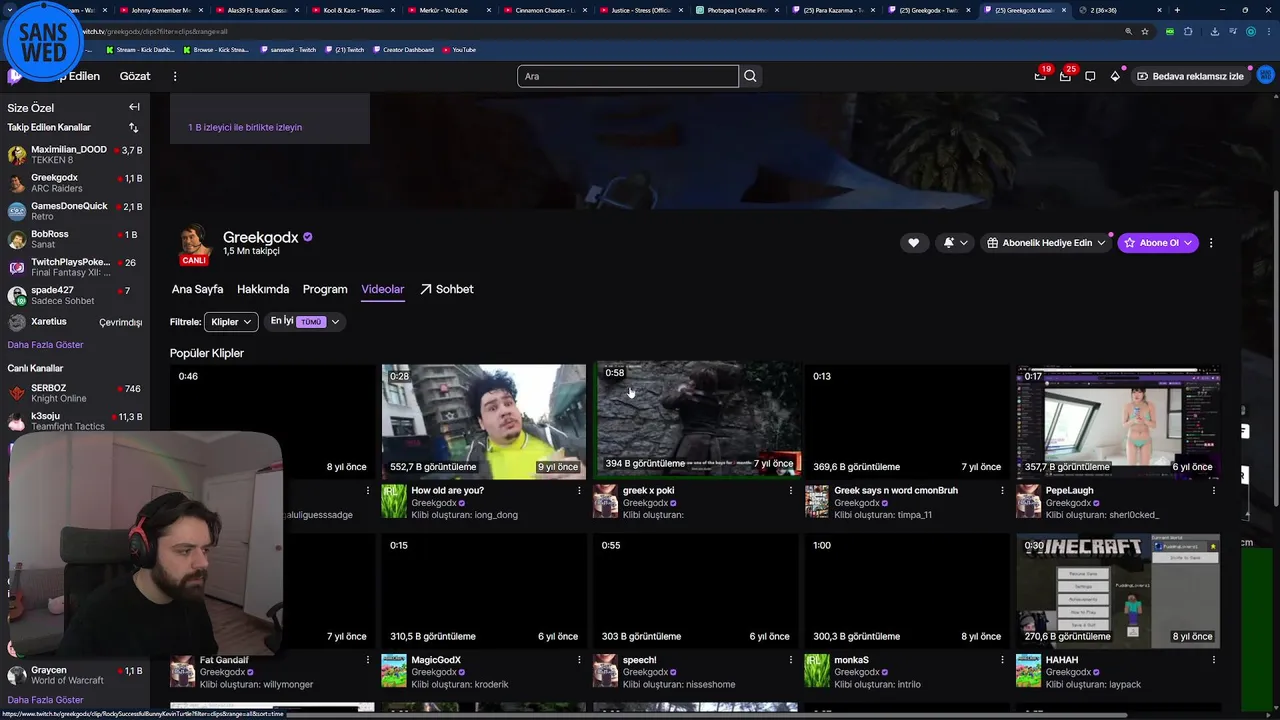1280x720 pixels.
Task: Open the Stream - Kick Dashboard bookmark
Action: click(140, 49)
